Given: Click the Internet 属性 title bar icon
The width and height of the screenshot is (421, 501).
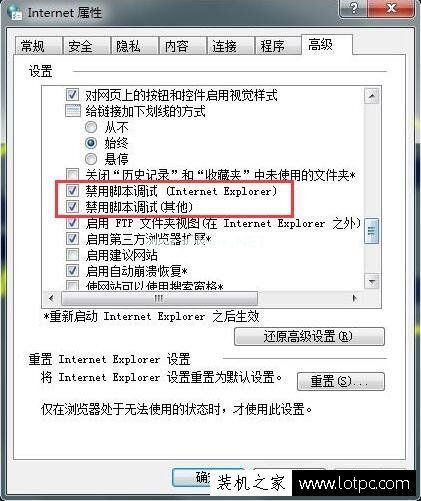Looking at the screenshot, I should coord(15,13).
